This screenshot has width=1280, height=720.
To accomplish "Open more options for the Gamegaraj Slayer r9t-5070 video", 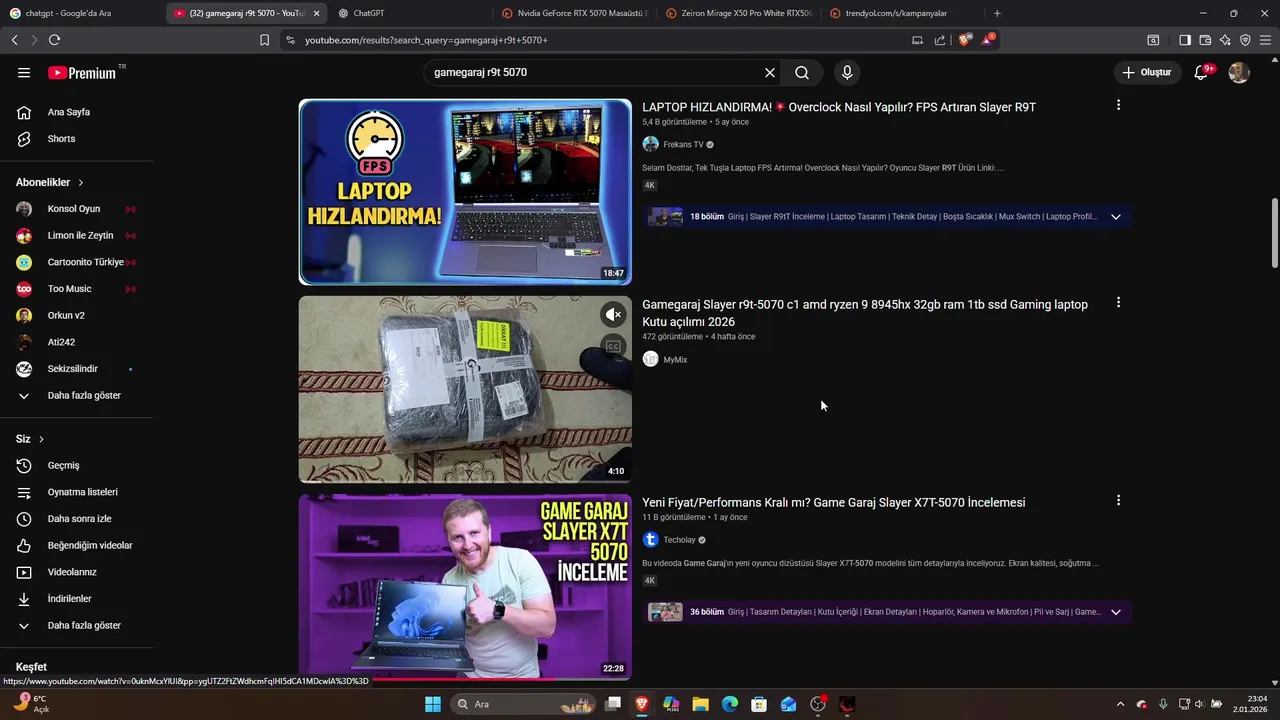I will [1118, 302].
